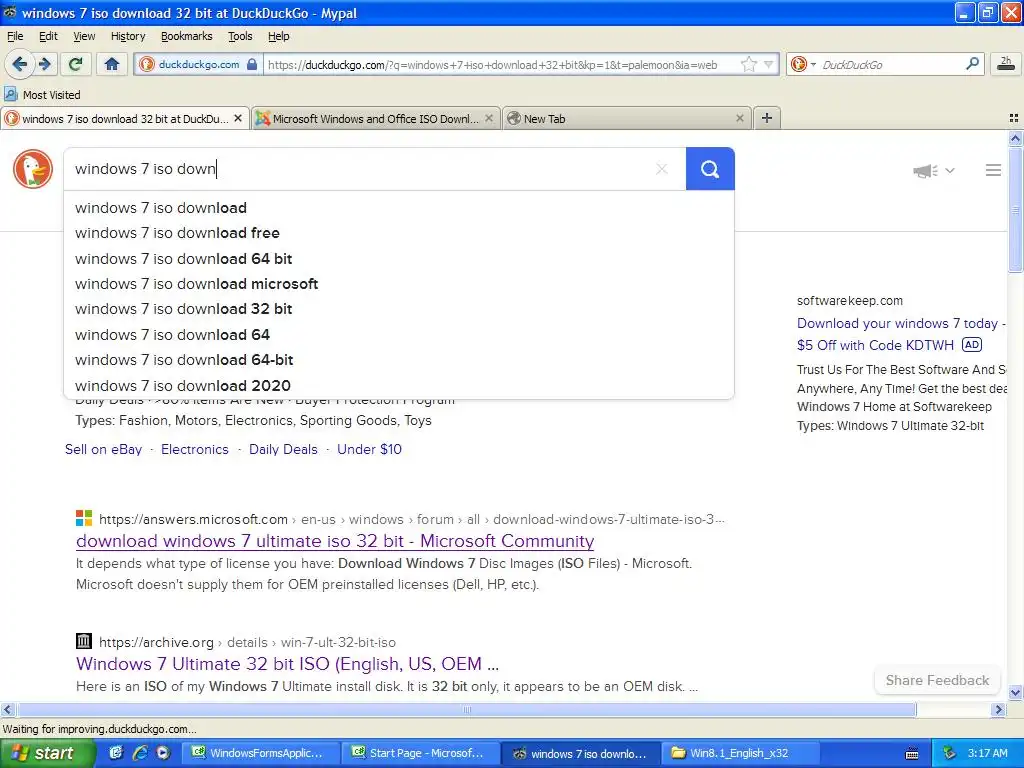Screen dimensions: 1024x768
Task: Click the vertical scrollbar down arrow
Action: (1015, 693)
